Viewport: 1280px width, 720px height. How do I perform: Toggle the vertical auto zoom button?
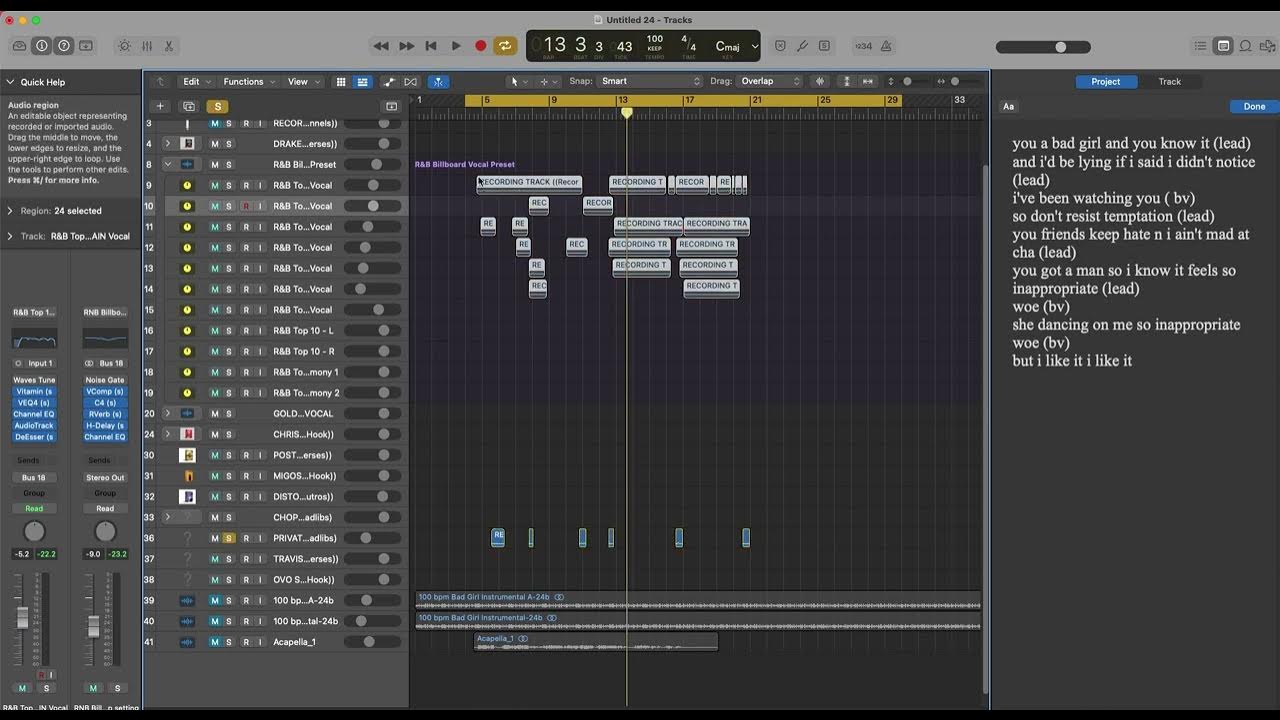846,82
